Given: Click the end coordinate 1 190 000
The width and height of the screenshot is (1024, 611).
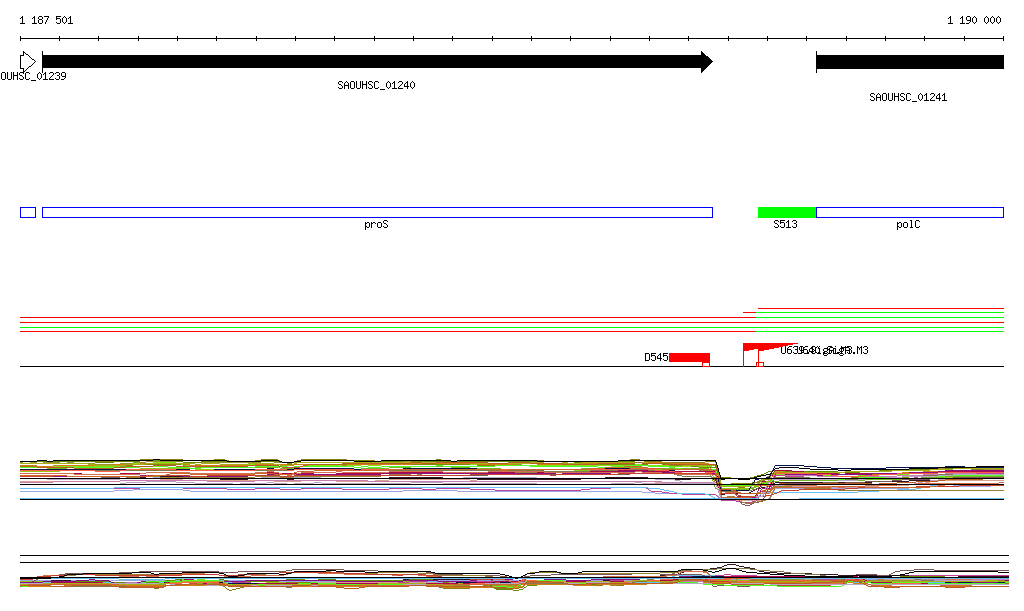Looking at the screenshot, I should [x=974, y=20].
